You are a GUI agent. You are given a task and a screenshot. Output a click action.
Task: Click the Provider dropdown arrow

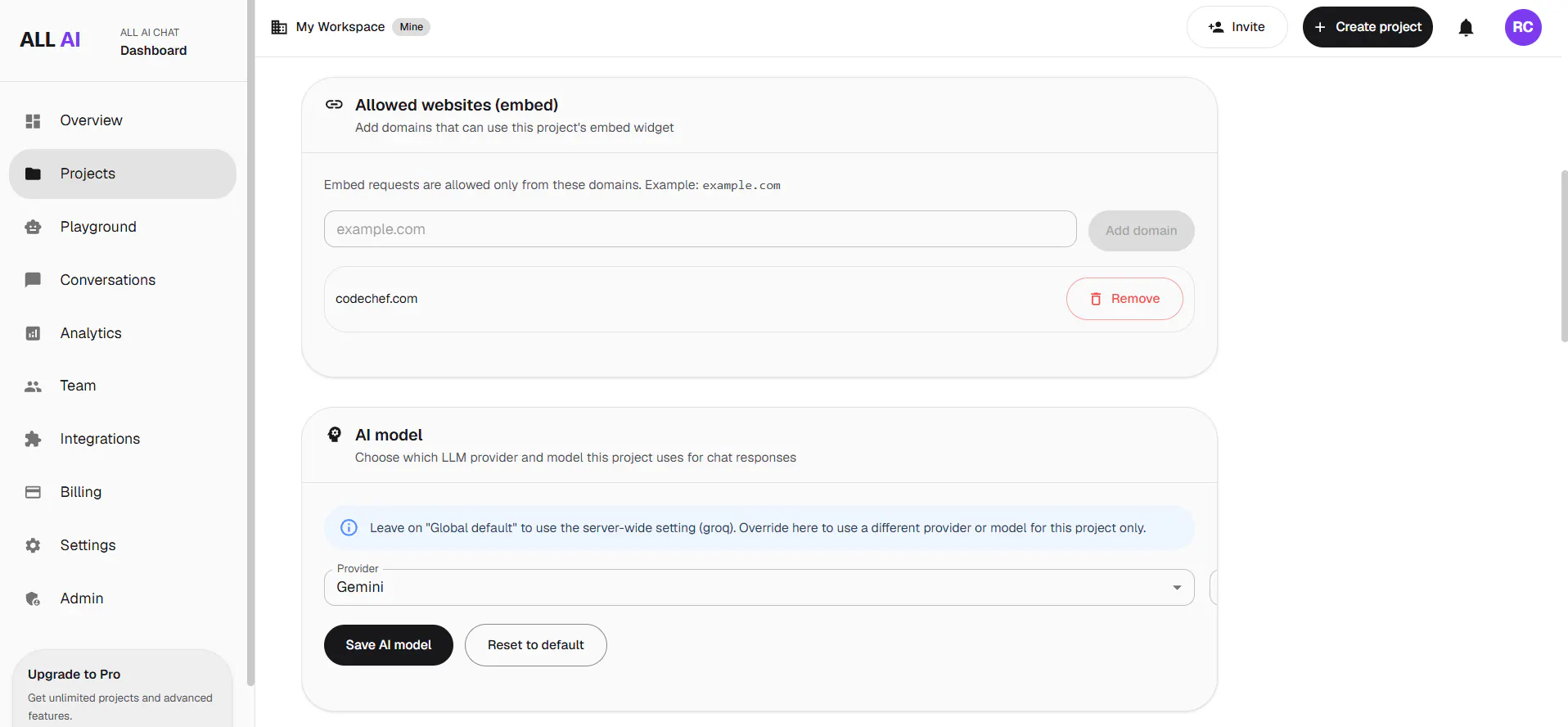click(x=1177, y=588)
